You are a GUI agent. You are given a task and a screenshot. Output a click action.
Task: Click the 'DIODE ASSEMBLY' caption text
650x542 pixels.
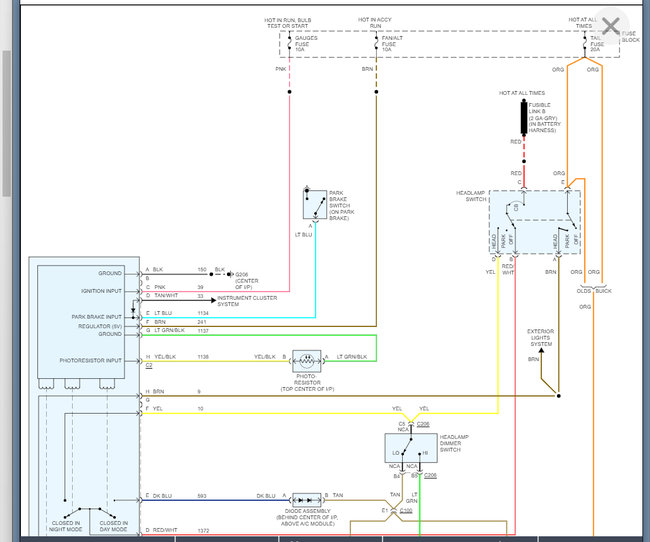tap(308, 511)
